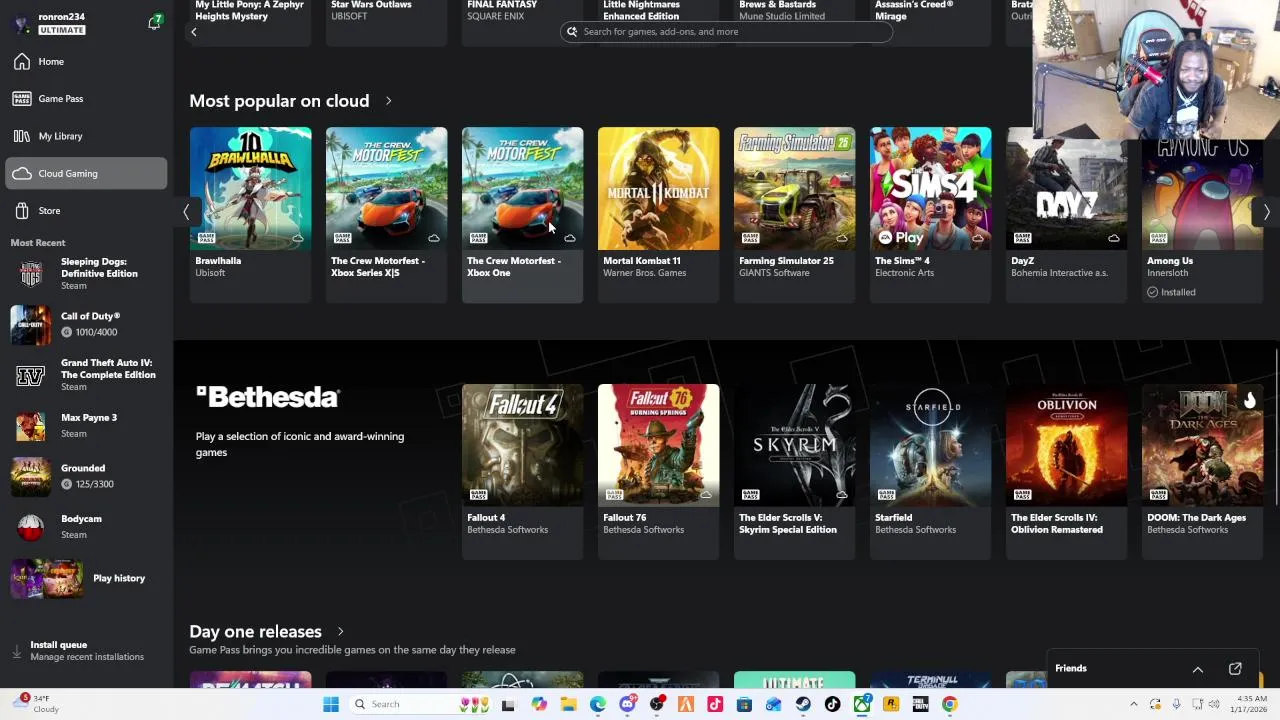Open Steam from taskbar
Image resolution: width=1280 pixels, height=720 pixels.
pyautogui.click(x=803, y=704)
